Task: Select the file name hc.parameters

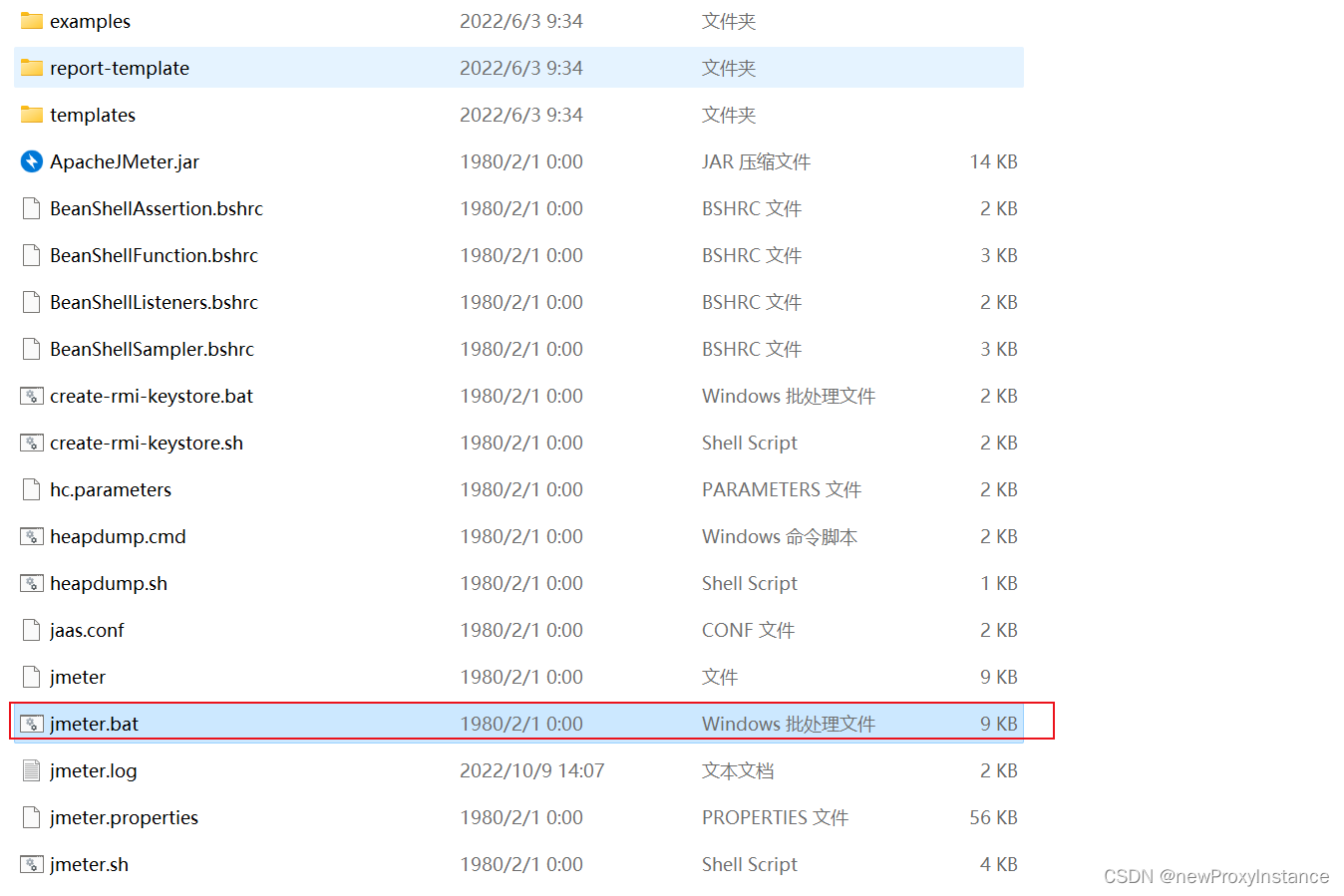Action: pos(111,489)
